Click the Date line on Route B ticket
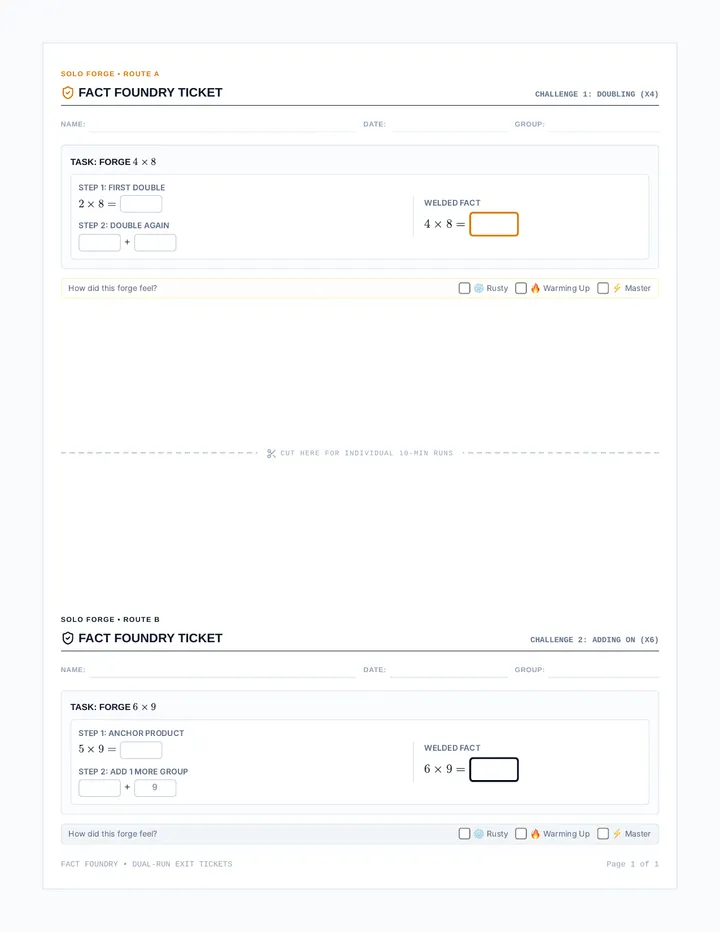 pos(449,670)
